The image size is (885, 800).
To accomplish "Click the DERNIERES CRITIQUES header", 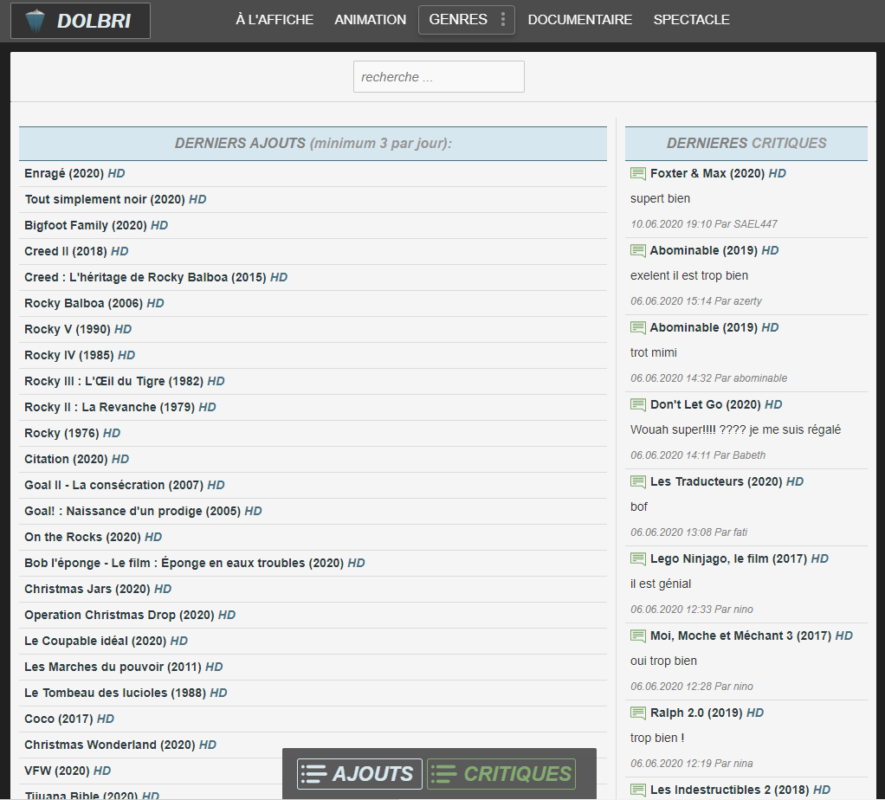I will coord(746,143).
